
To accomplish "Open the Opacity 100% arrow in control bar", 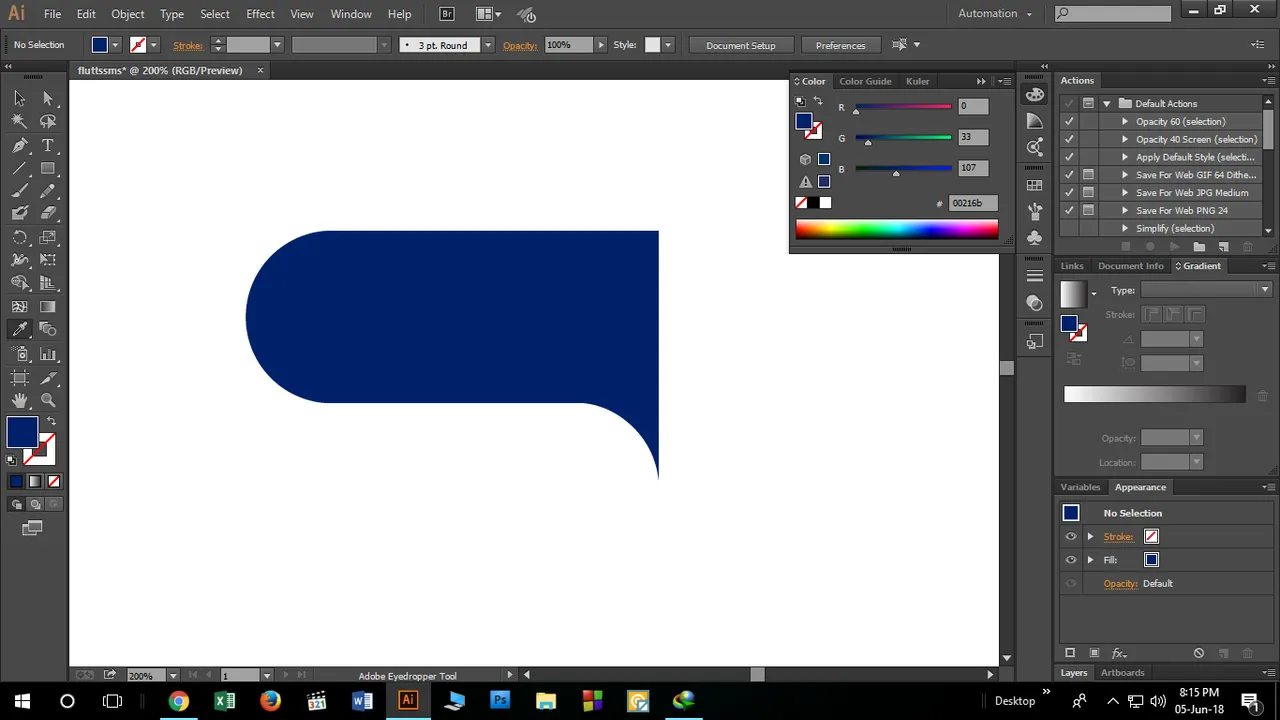I will [x=601, y=45].
